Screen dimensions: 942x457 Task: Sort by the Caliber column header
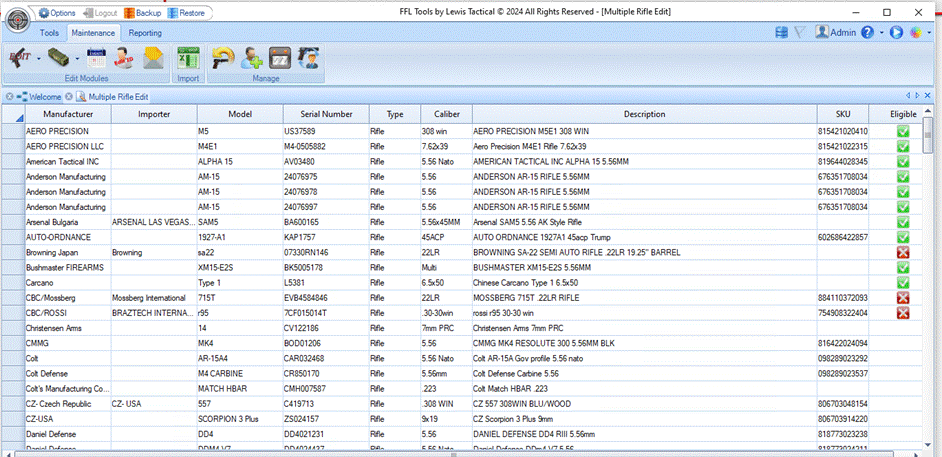click(446, 114)
